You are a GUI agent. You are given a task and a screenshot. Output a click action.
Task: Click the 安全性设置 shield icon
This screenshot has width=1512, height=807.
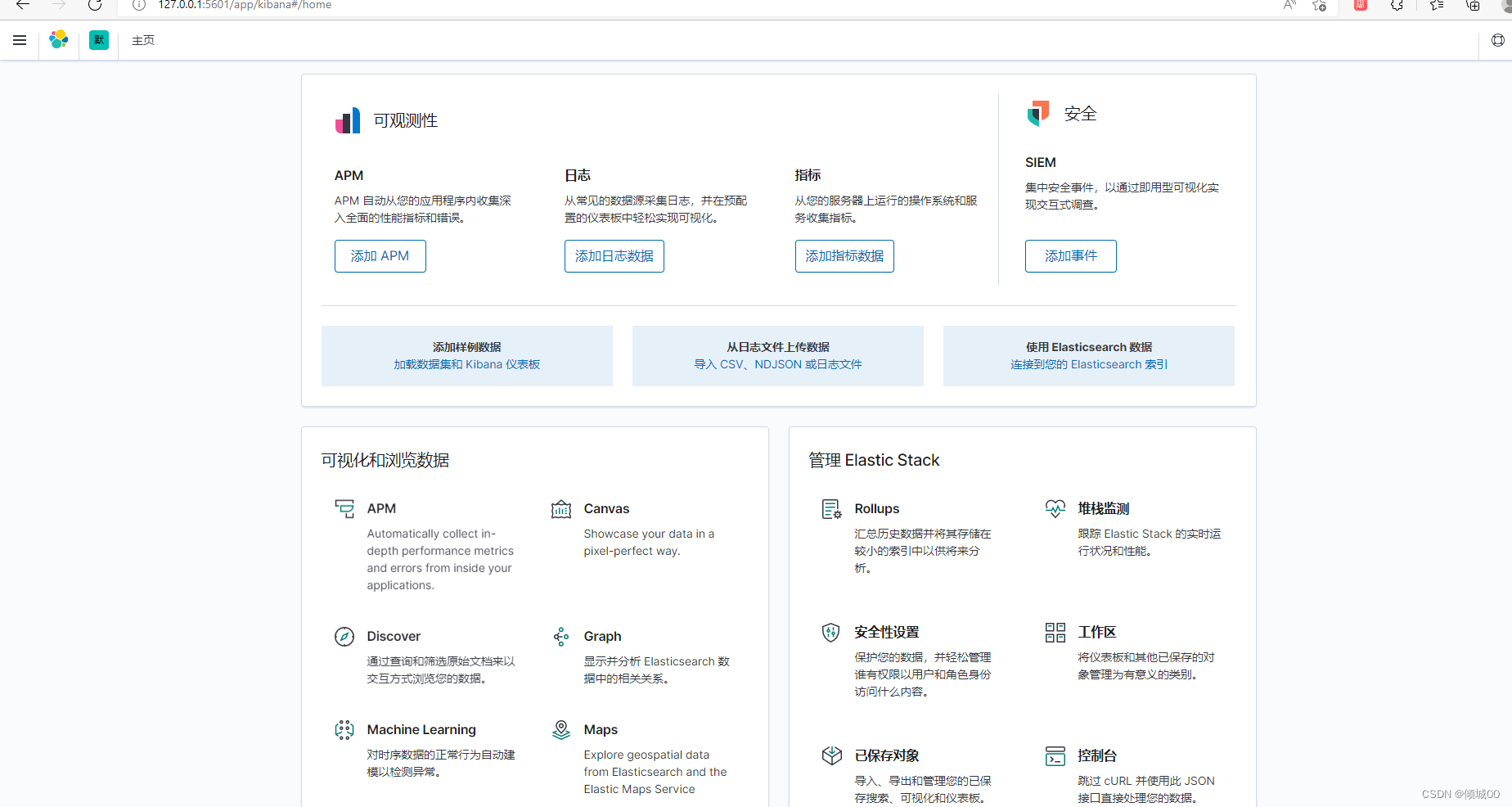(x=831, y=633)
